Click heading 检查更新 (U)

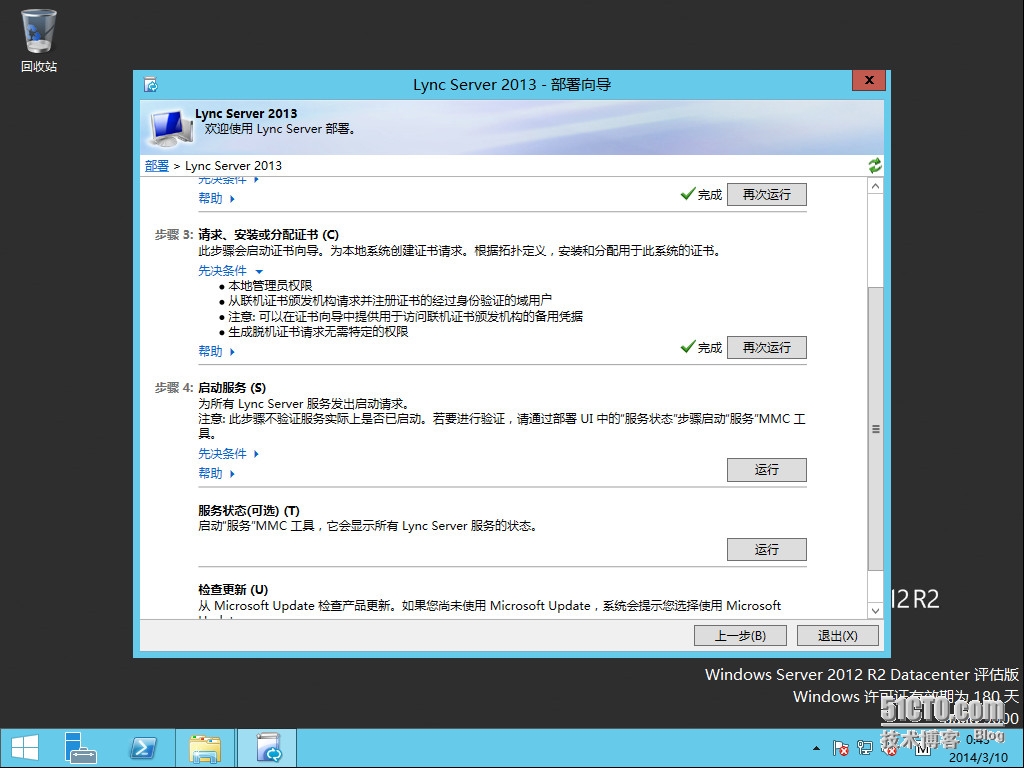tap(233, 590)
